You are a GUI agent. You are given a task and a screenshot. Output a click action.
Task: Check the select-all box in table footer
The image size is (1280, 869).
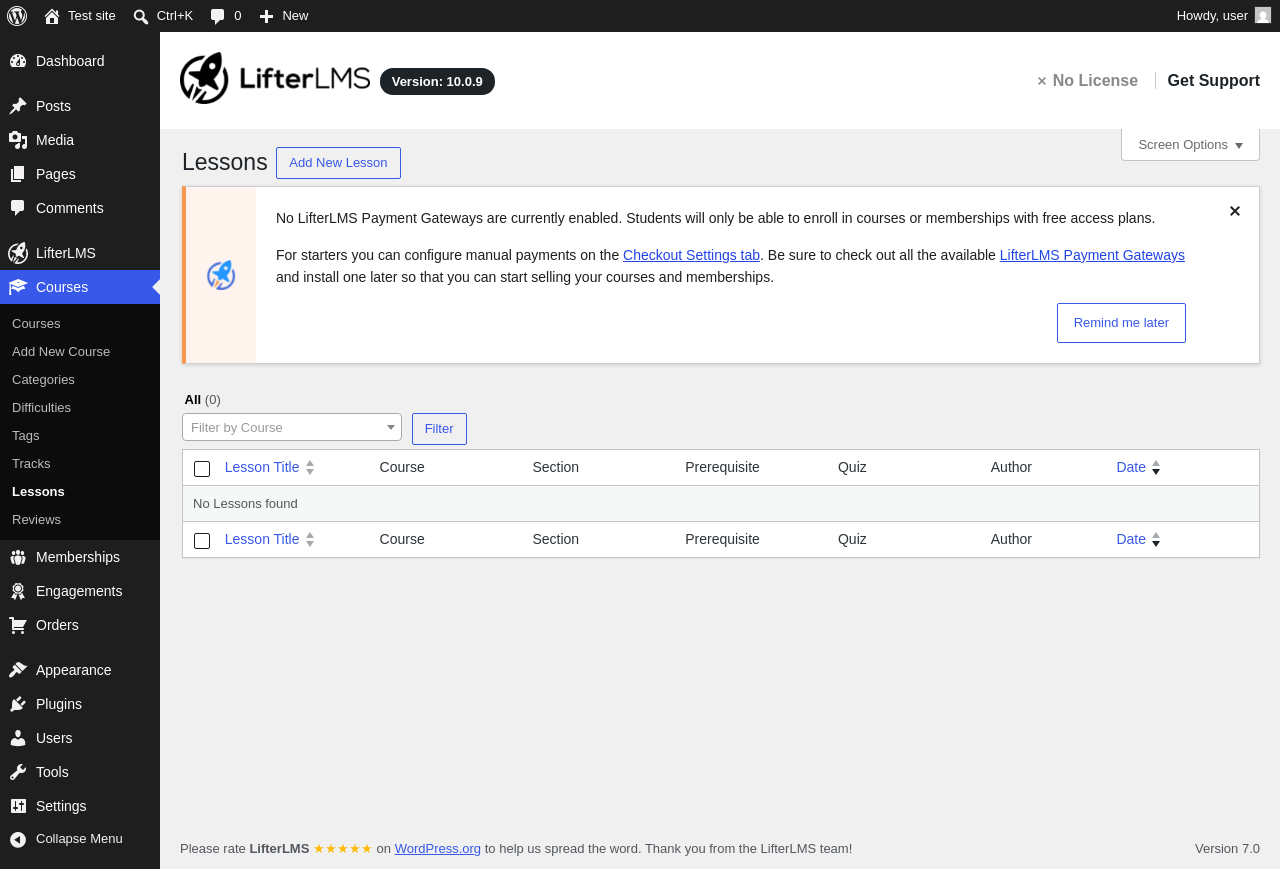point(202,540)
